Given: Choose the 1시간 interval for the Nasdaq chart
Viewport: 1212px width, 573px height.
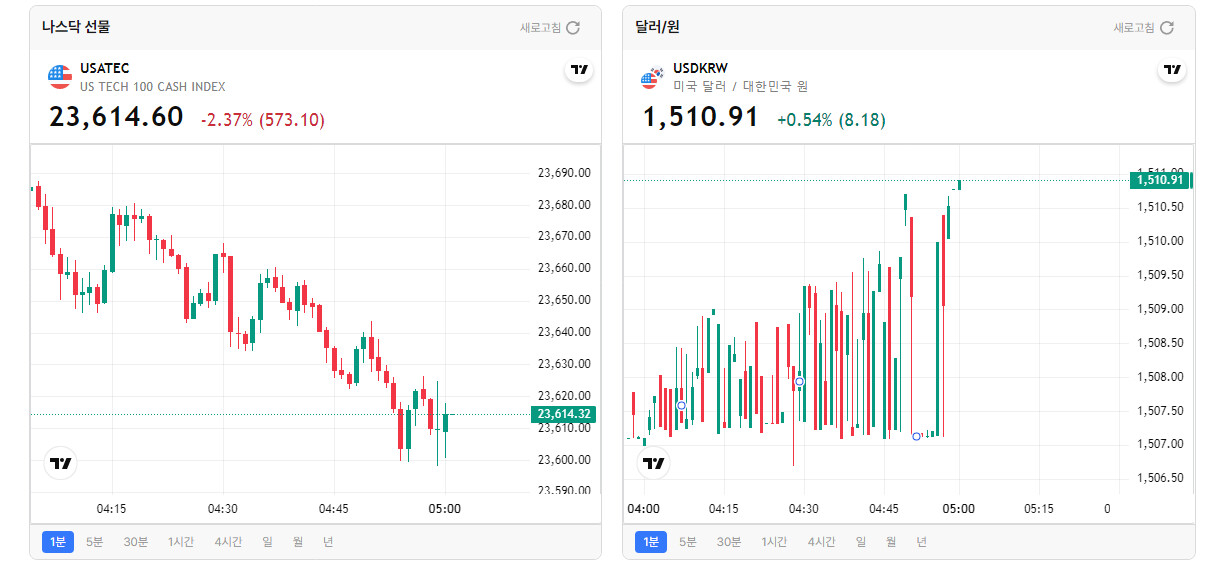Looking at the screenshot, I should (x=181, y=542).
